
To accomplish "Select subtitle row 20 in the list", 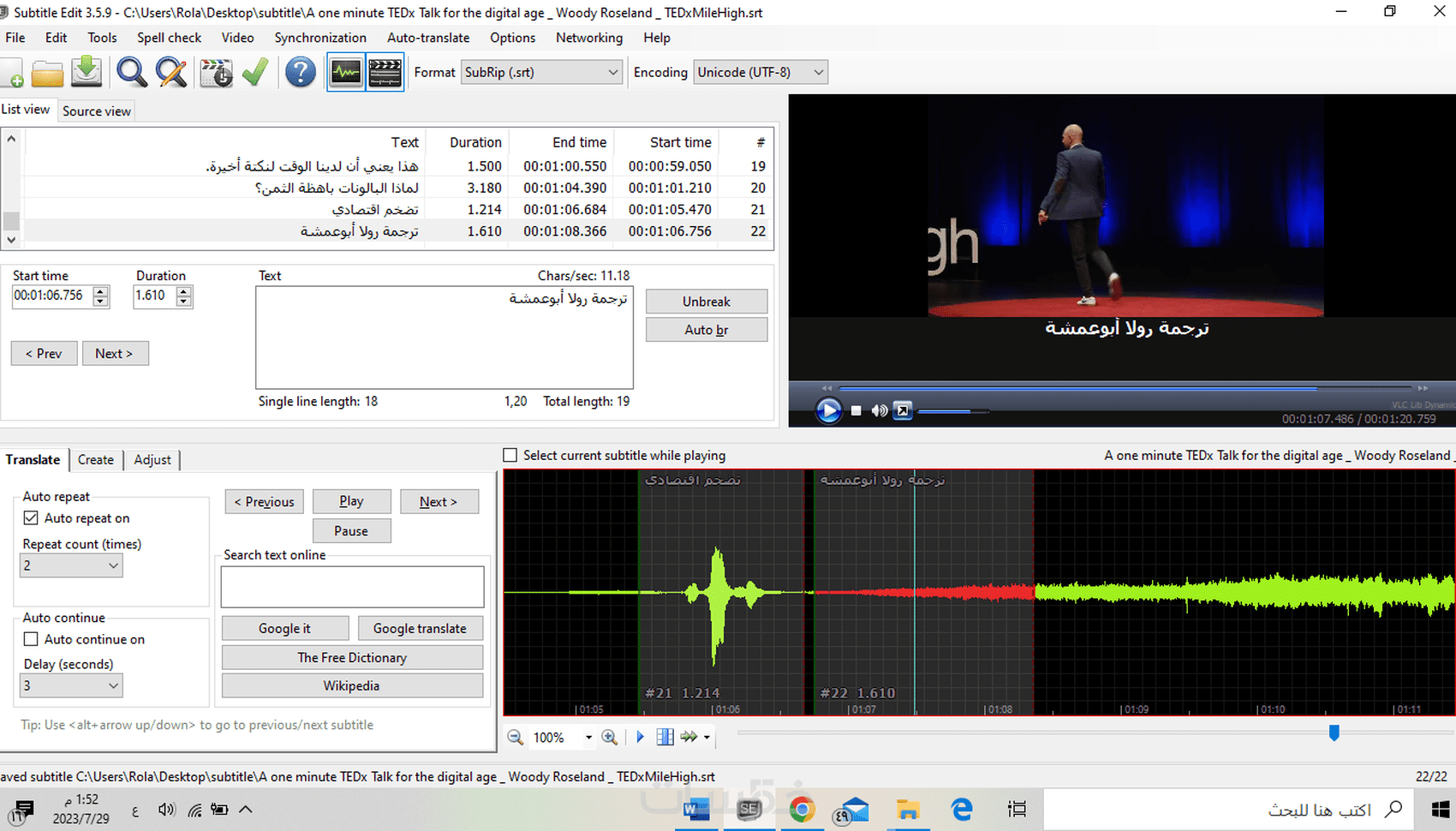I will pos(399,188).
